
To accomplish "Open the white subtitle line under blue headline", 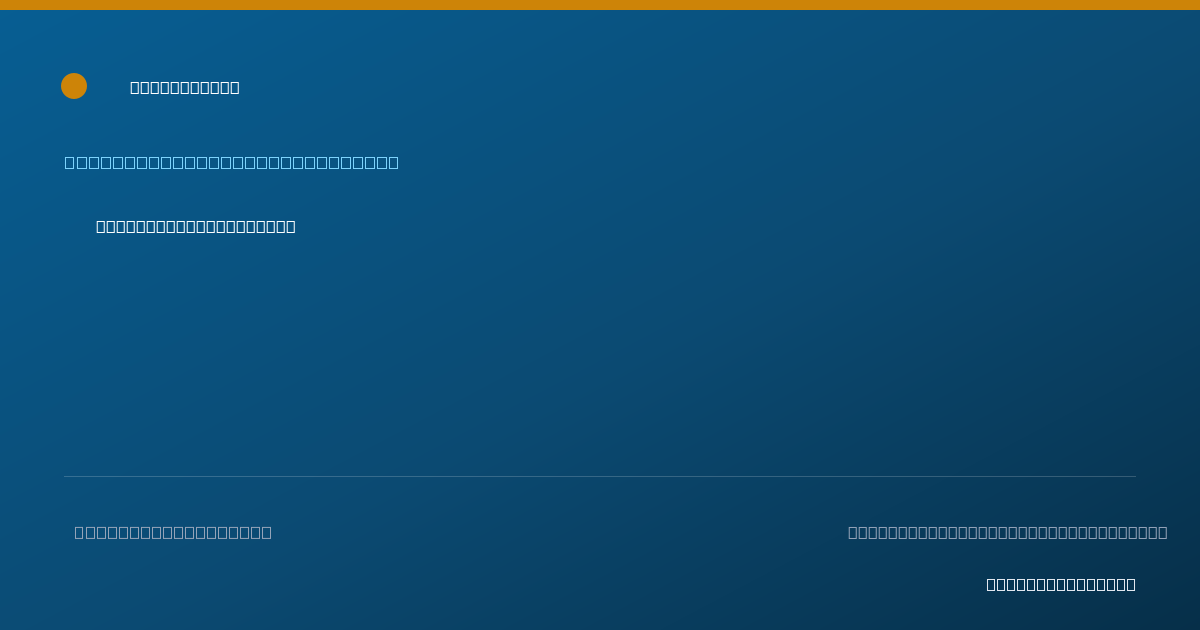I will pyautogui.click(x=196, y=226).
